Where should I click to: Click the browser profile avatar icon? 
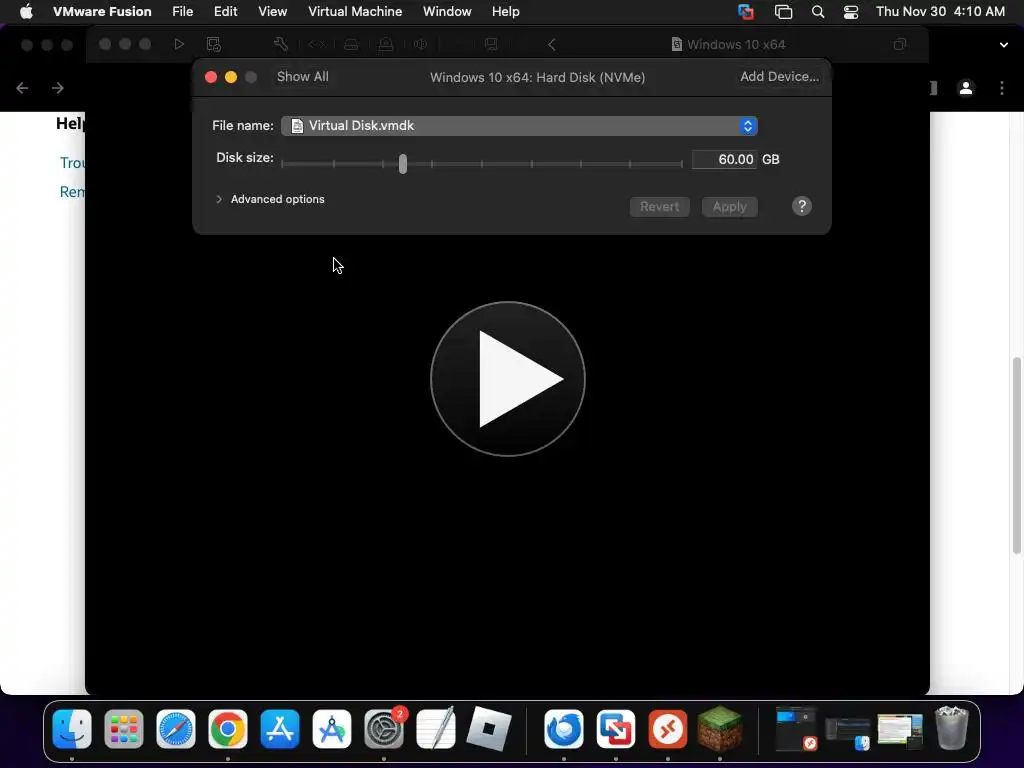(966, 88)
